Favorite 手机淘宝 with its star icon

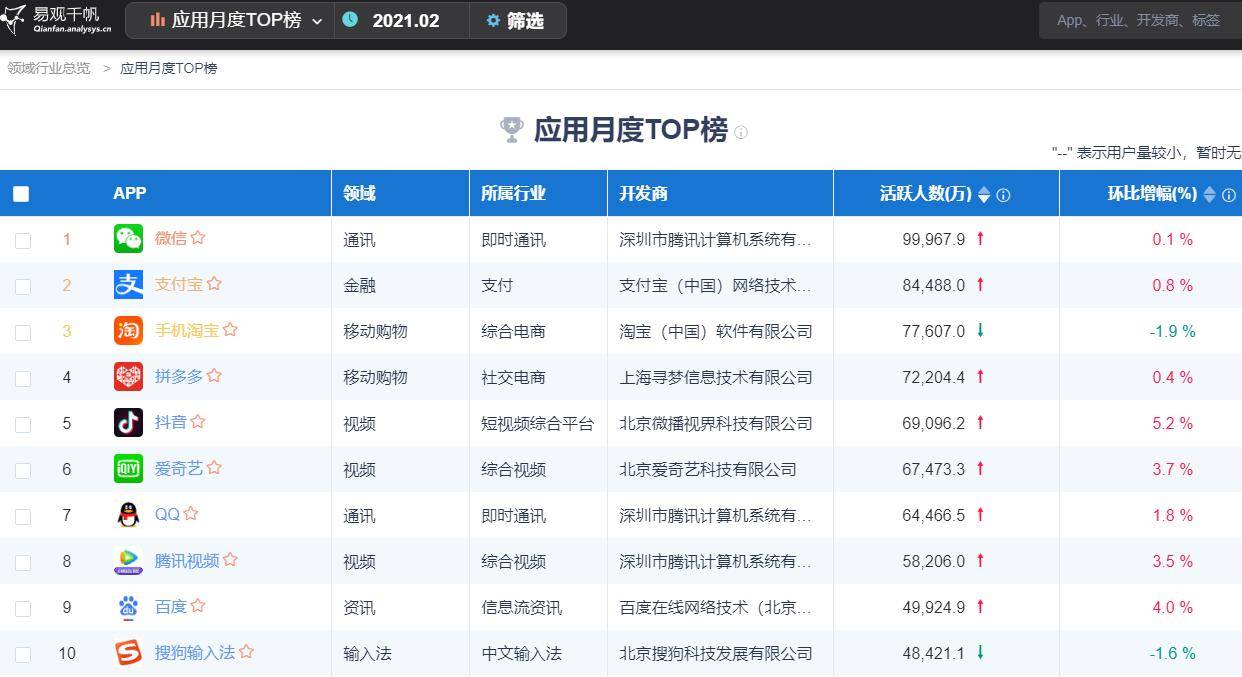coord(230,330)
